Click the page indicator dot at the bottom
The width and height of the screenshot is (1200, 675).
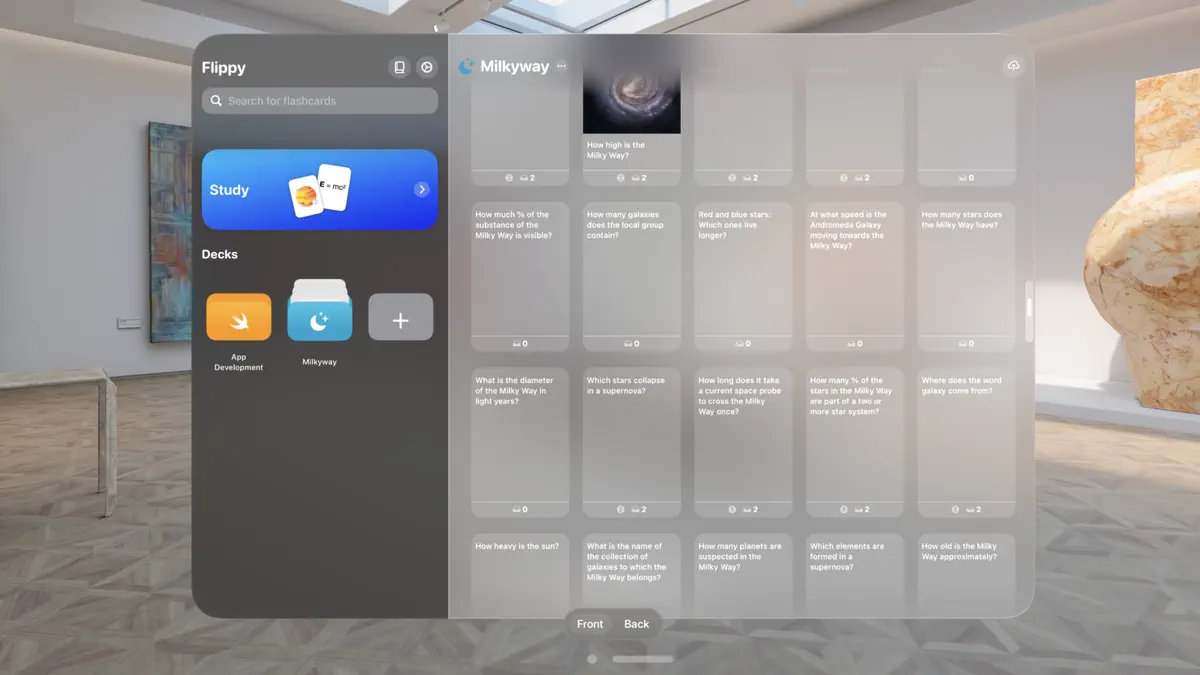(591, 659)
